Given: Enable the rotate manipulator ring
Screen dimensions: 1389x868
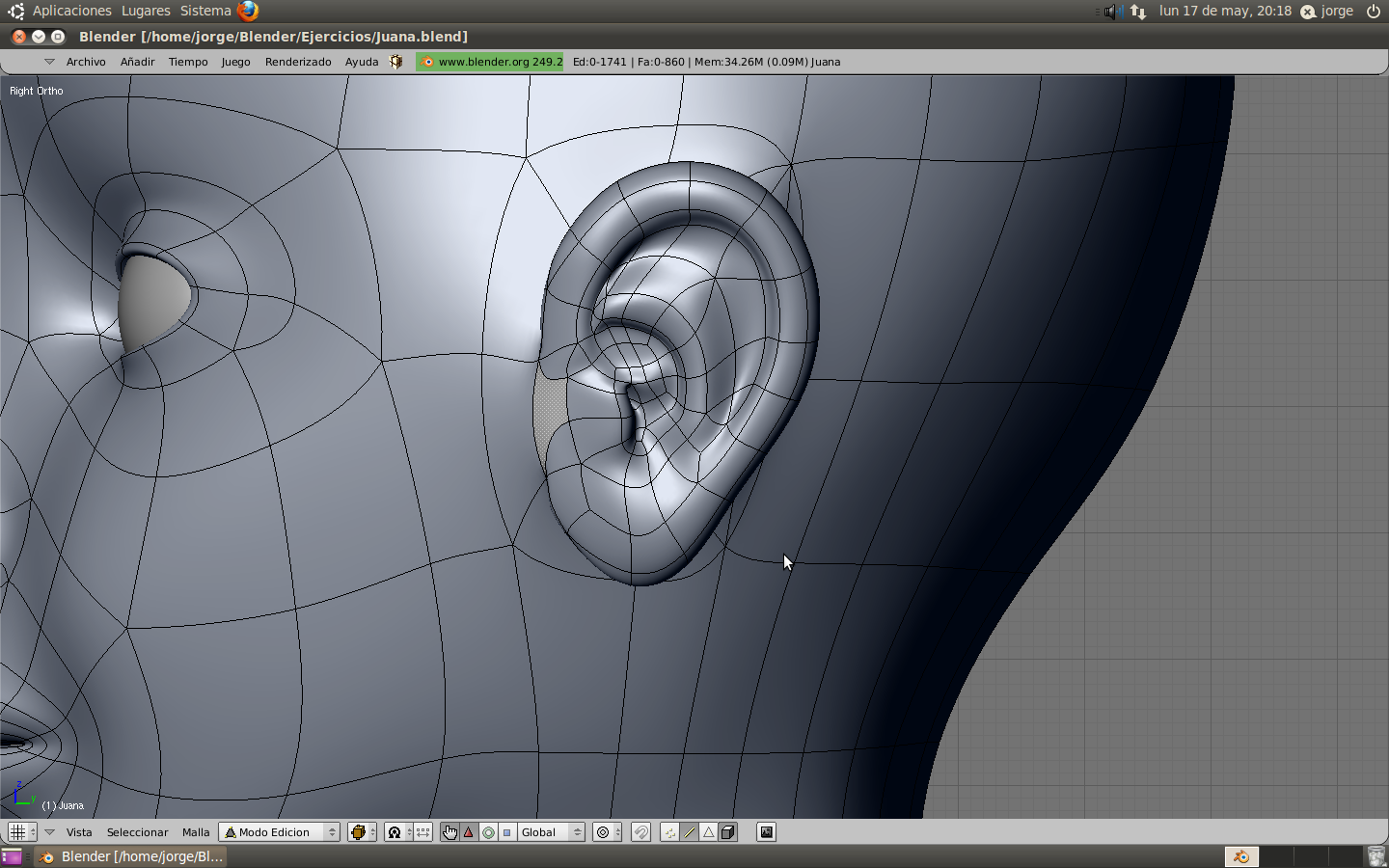Looking at the screenshot, I should 488,832.
